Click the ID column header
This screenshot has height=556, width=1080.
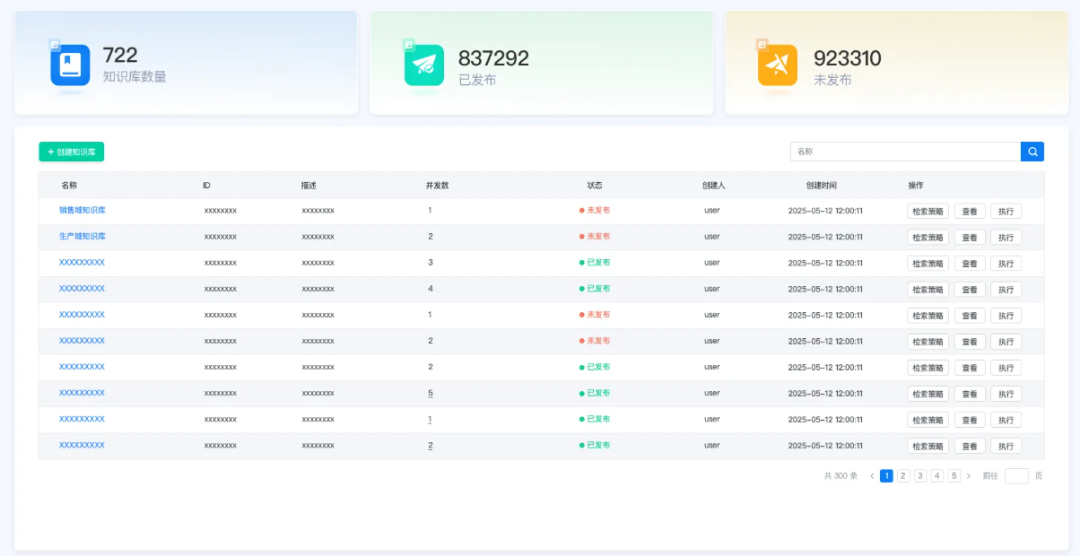tap(207, 186)
